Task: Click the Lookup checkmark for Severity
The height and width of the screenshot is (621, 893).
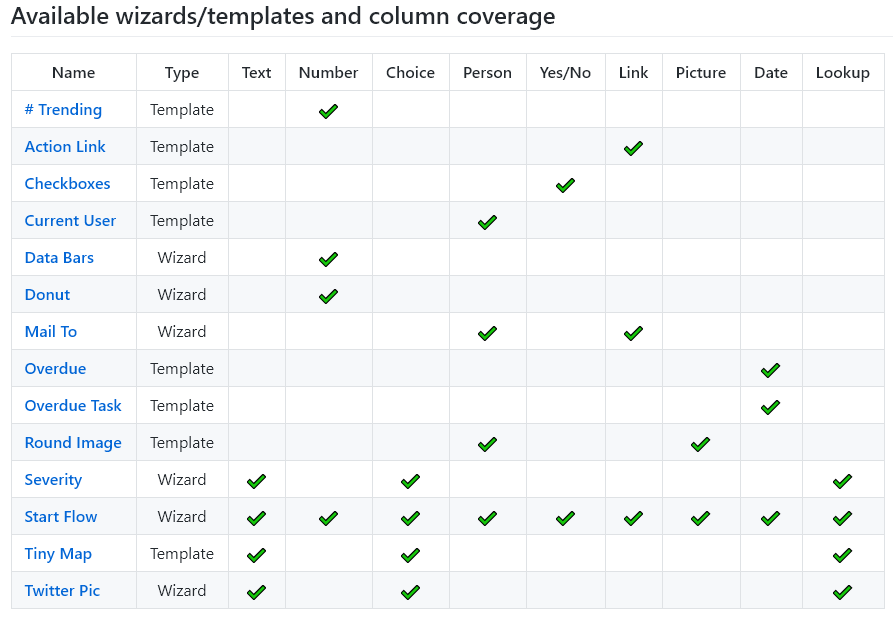Action: tap(842, 480)
